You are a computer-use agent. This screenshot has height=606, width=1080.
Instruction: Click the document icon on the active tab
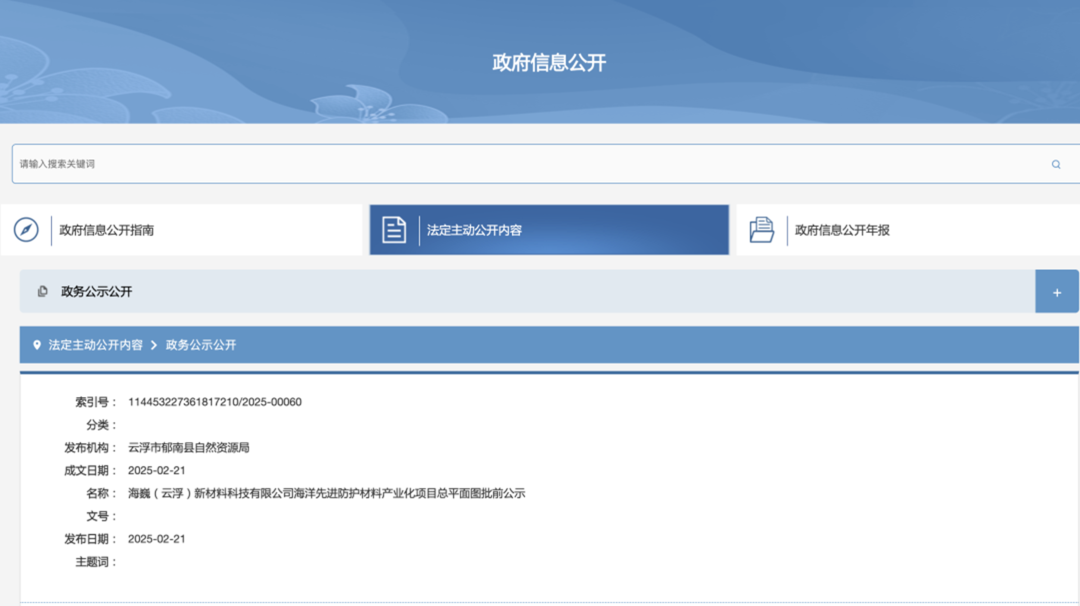[394, 230]
